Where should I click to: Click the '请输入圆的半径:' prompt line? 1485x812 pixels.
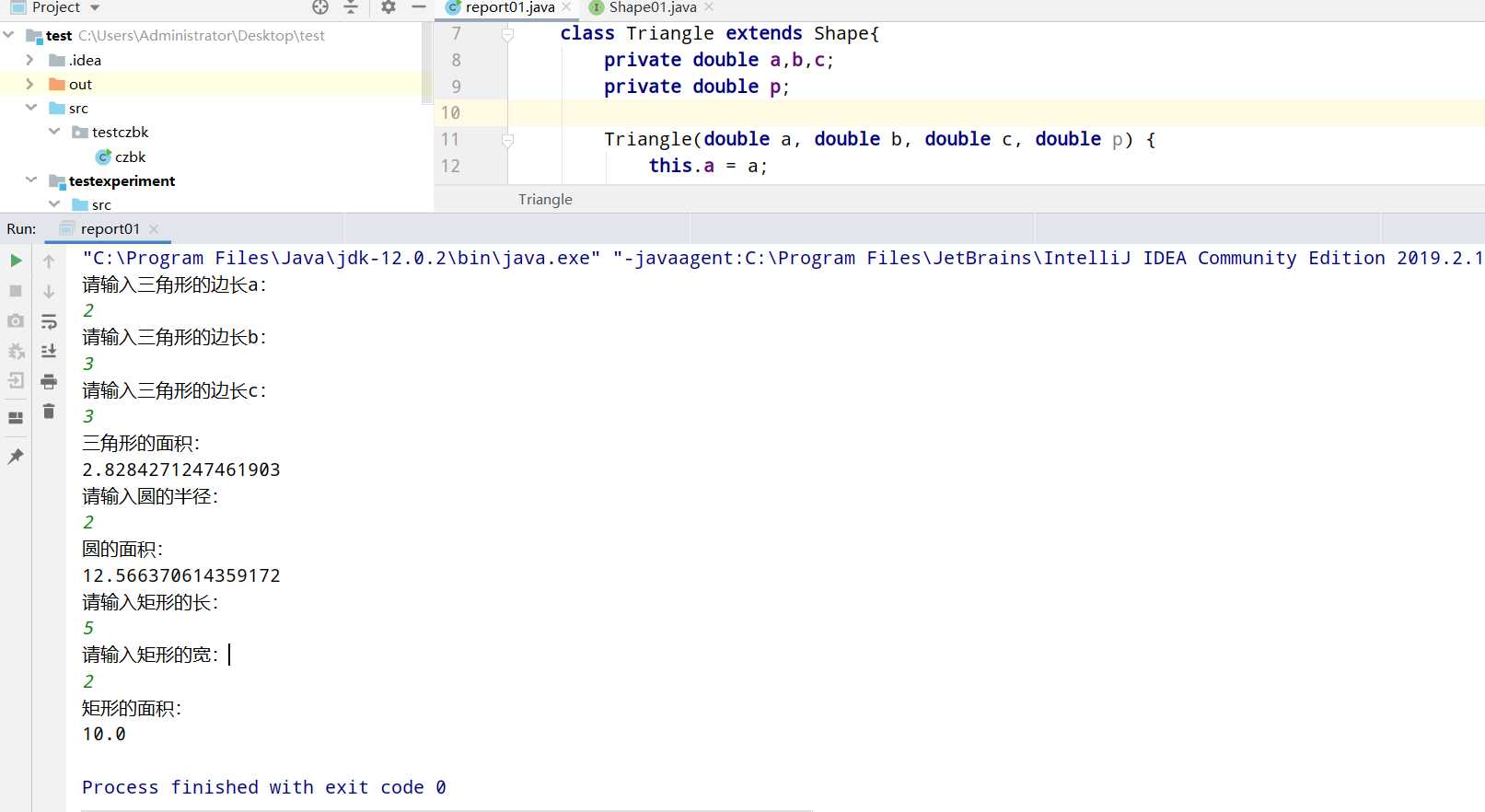[150, 496]
